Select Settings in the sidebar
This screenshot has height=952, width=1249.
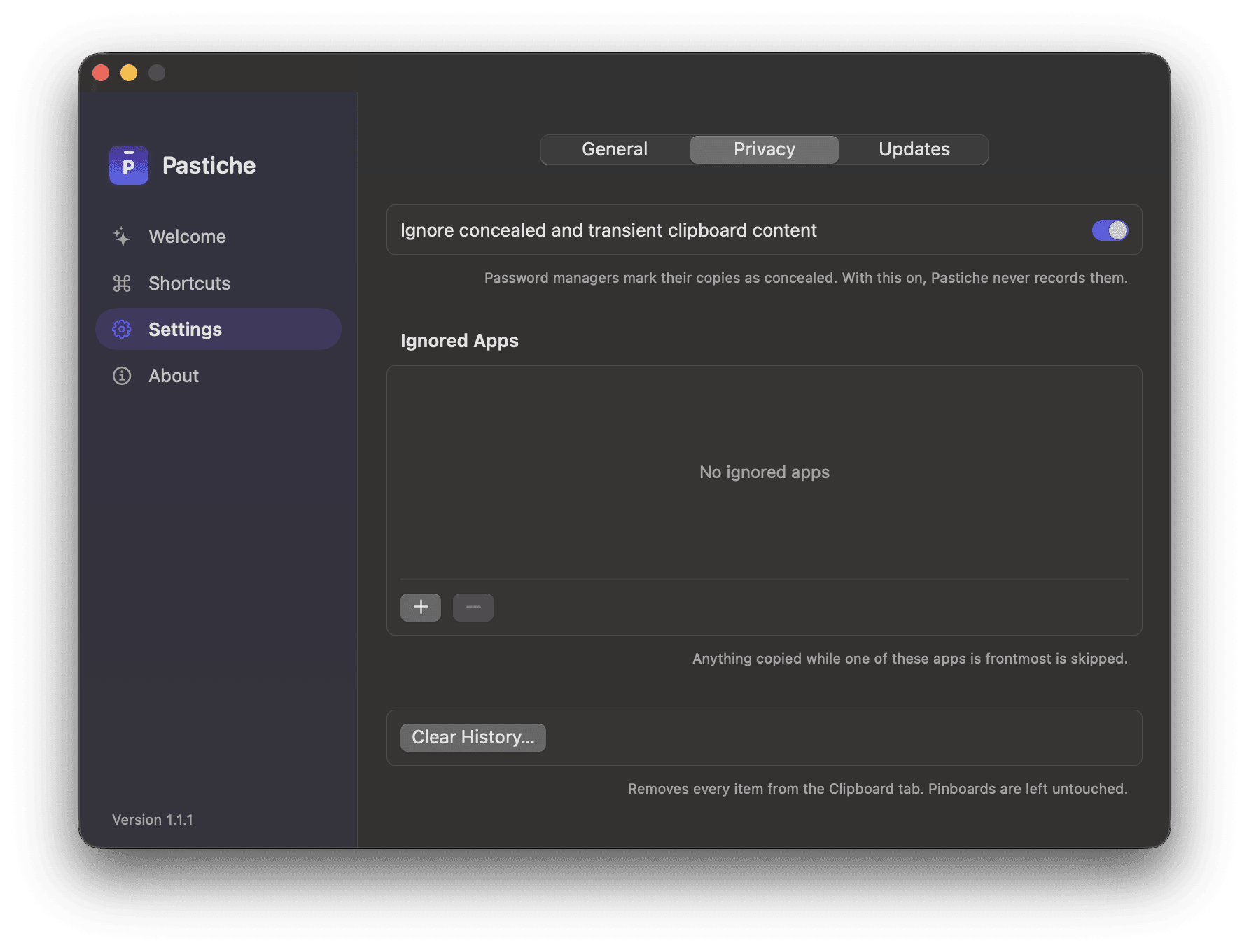pyautogui.click(x=218, y=329)
